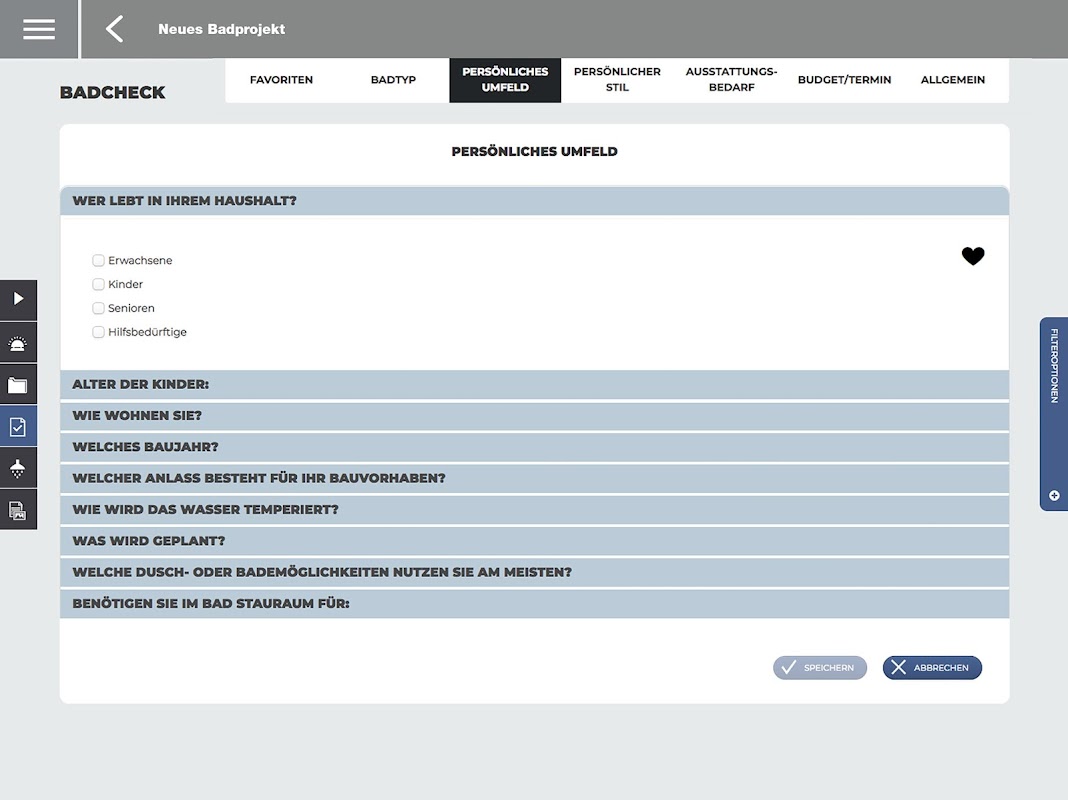
Task: Expand 'Wie wohnen Sie?' section
Action: (x=535, y=415)
